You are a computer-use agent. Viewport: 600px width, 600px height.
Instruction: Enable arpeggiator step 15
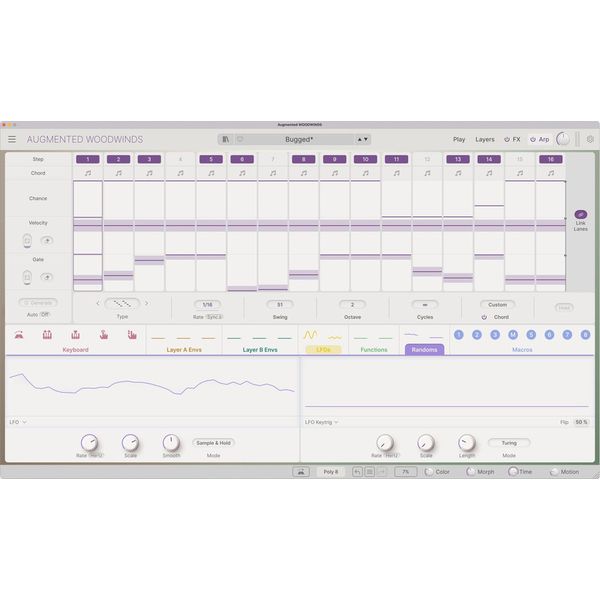(520, 159)
